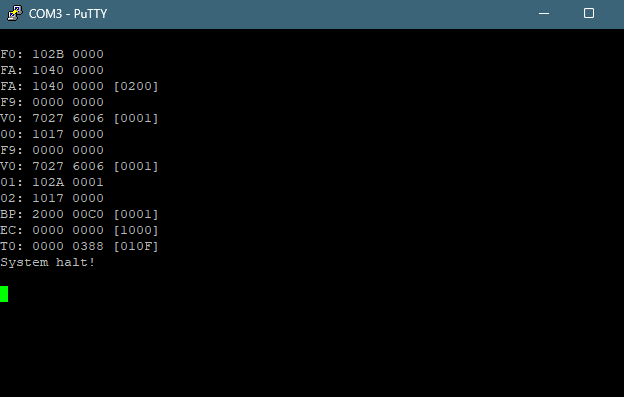This screenshot has height=397, width=624.
Task: Click 2000 on the BP line
Action: [x=48, y=214]
